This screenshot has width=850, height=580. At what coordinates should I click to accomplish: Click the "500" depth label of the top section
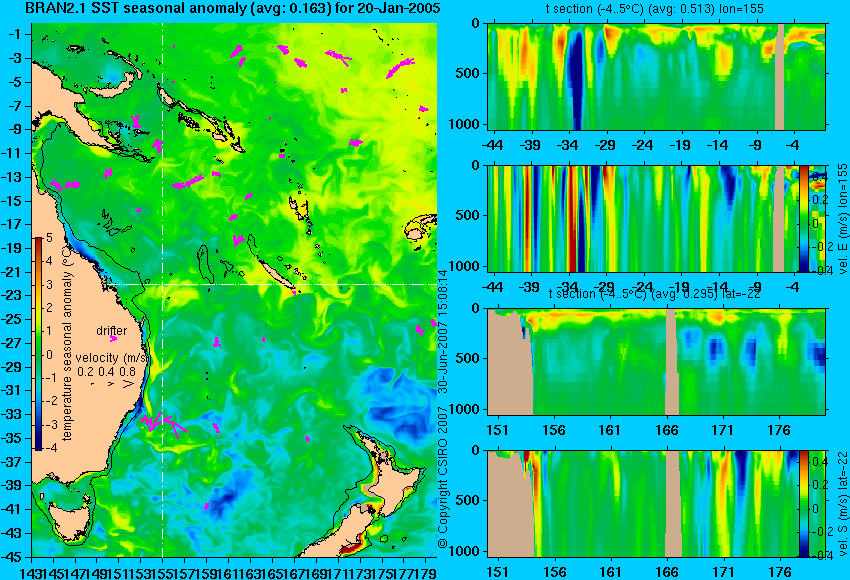coord(468,74)
